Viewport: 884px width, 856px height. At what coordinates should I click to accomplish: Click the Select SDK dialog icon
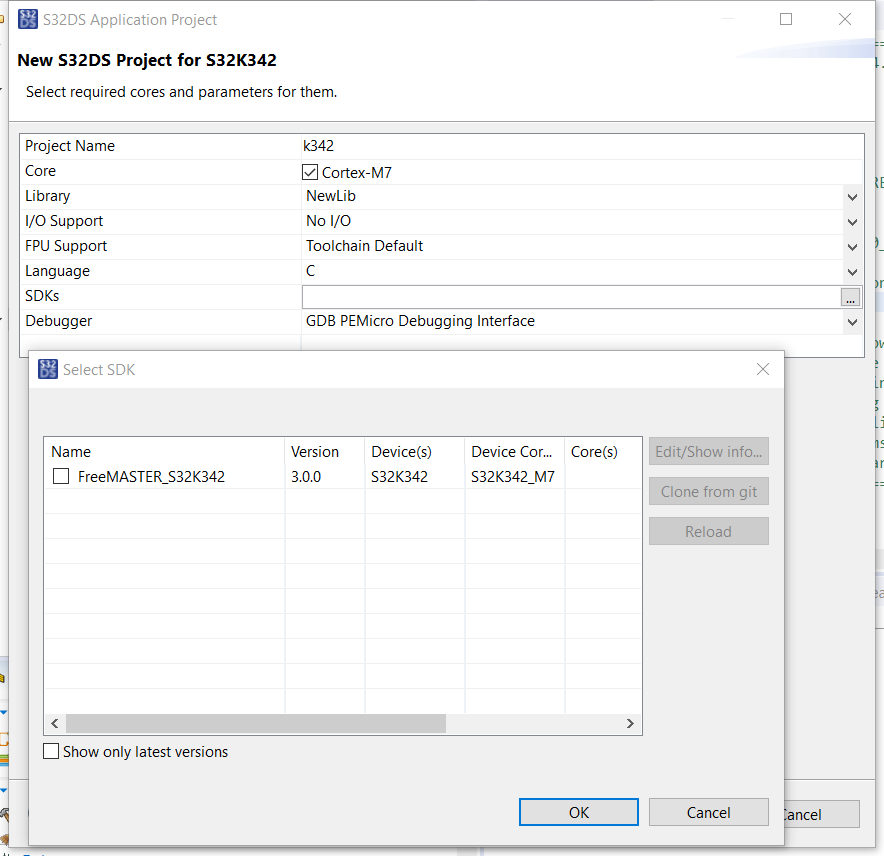pyautogui.click(x=47, y=369)
